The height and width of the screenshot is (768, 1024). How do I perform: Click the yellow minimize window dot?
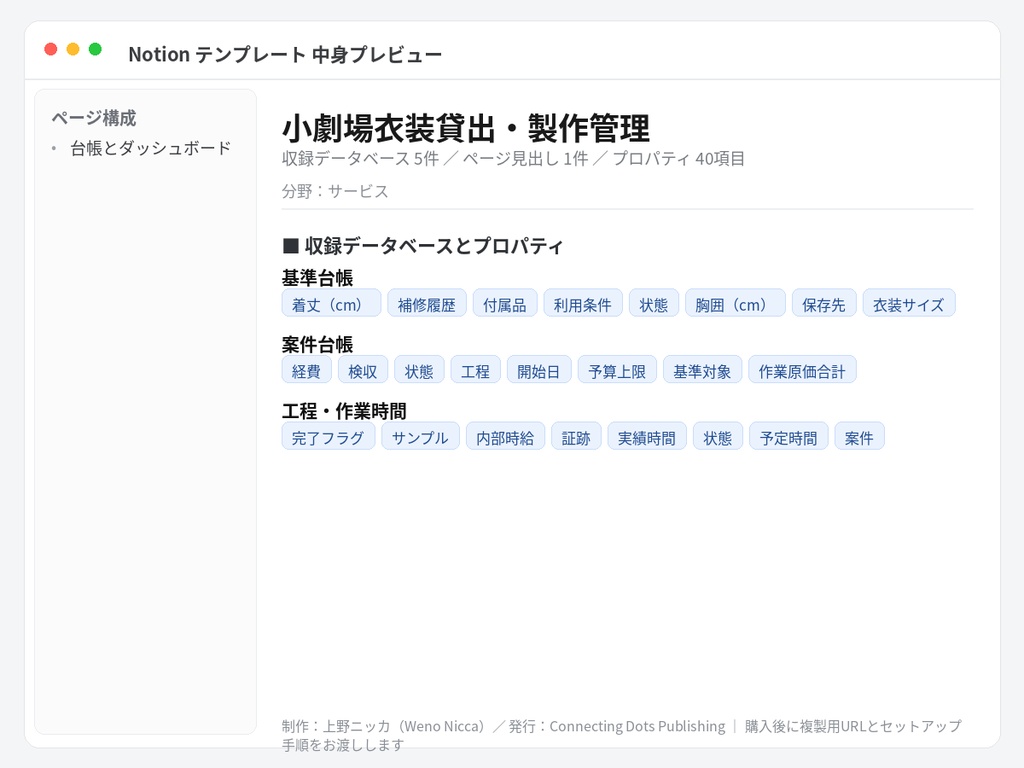pos(73,49)
